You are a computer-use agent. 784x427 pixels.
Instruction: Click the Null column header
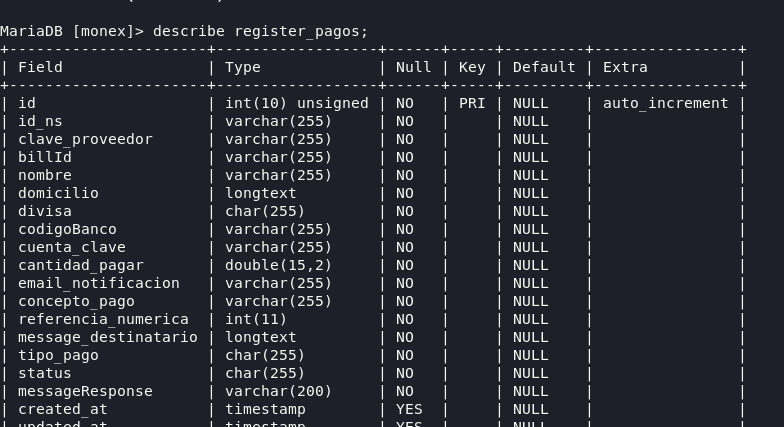(414, 67)
